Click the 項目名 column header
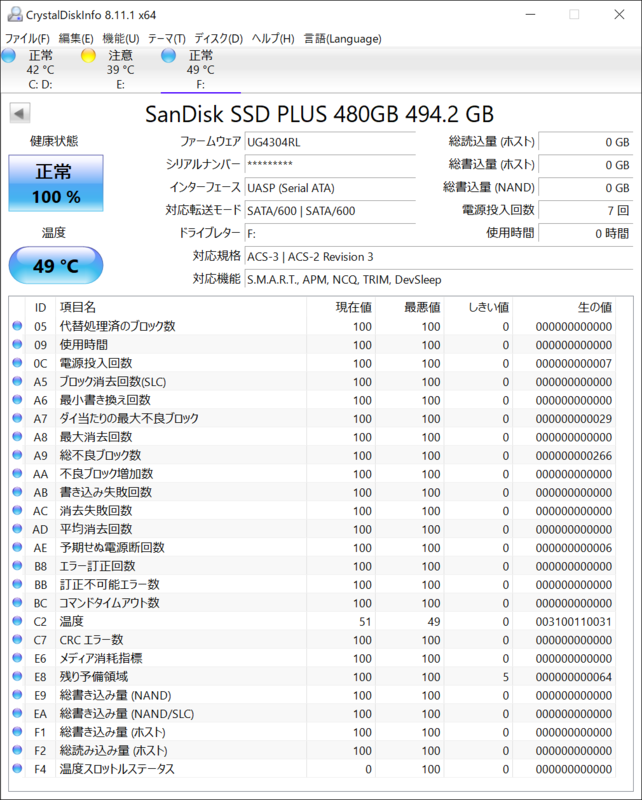The height and width of the screenshot is (800, 642). (181, 307)
